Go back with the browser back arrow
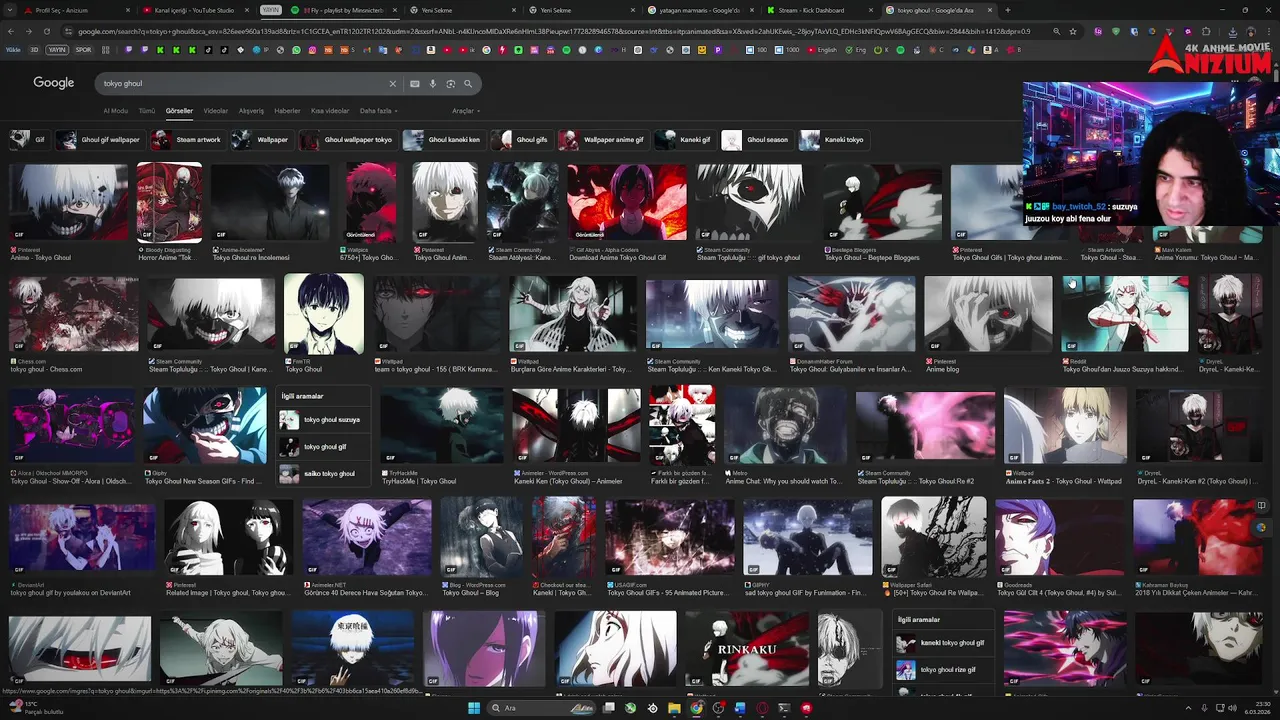 click(x=11, y=31)
